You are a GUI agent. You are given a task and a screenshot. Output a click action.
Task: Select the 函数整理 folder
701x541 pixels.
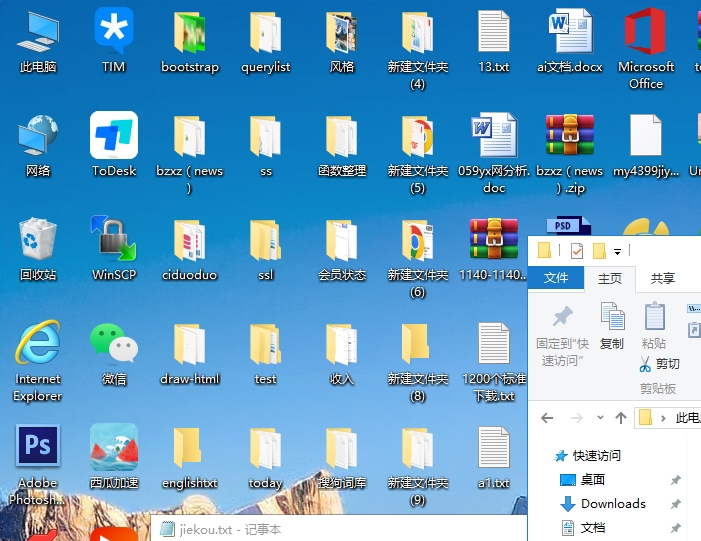(342, 146)
